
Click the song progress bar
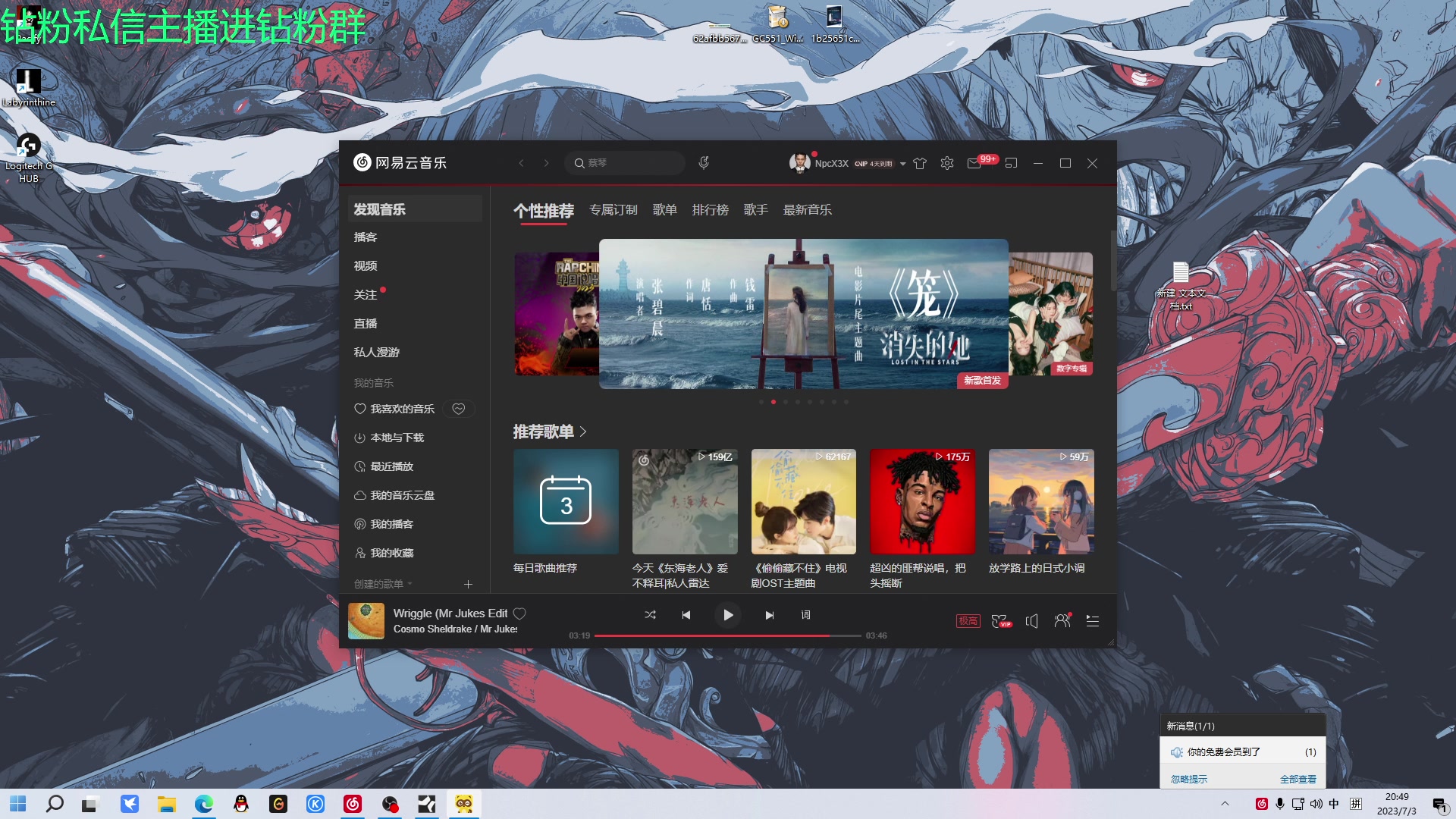click(x=728, y=635)
